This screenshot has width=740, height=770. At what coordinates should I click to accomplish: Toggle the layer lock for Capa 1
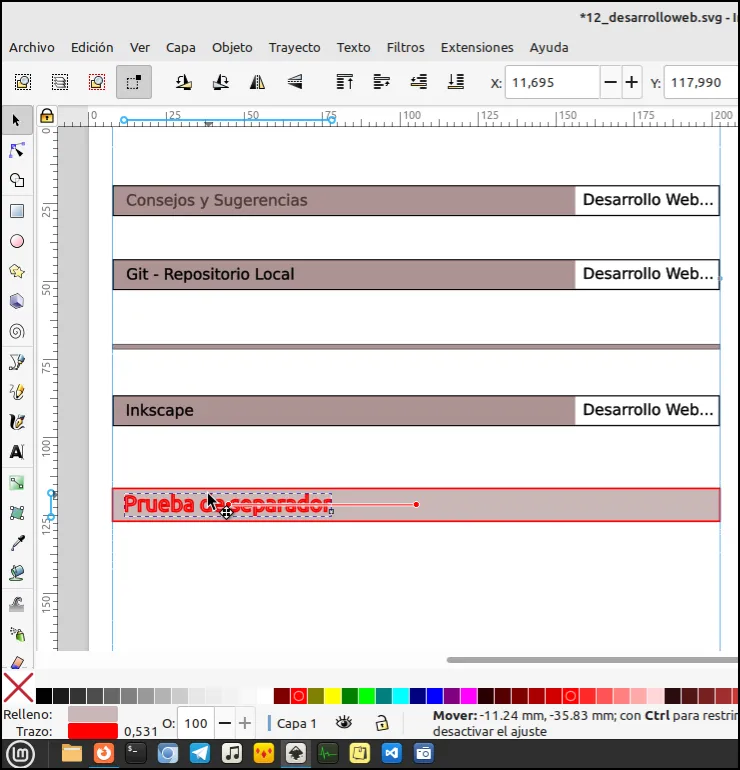[382, 723]
